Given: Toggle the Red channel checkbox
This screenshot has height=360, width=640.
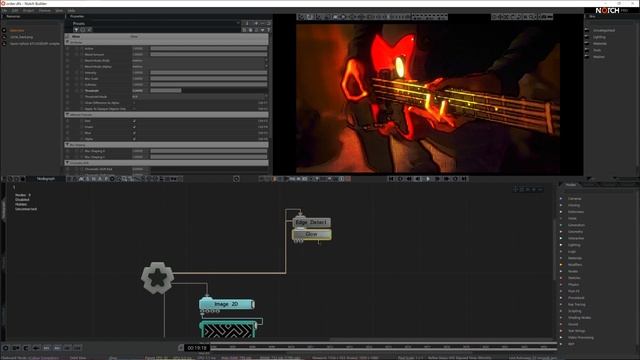Looking at the screenshot, I should click(x=134, y=121).
